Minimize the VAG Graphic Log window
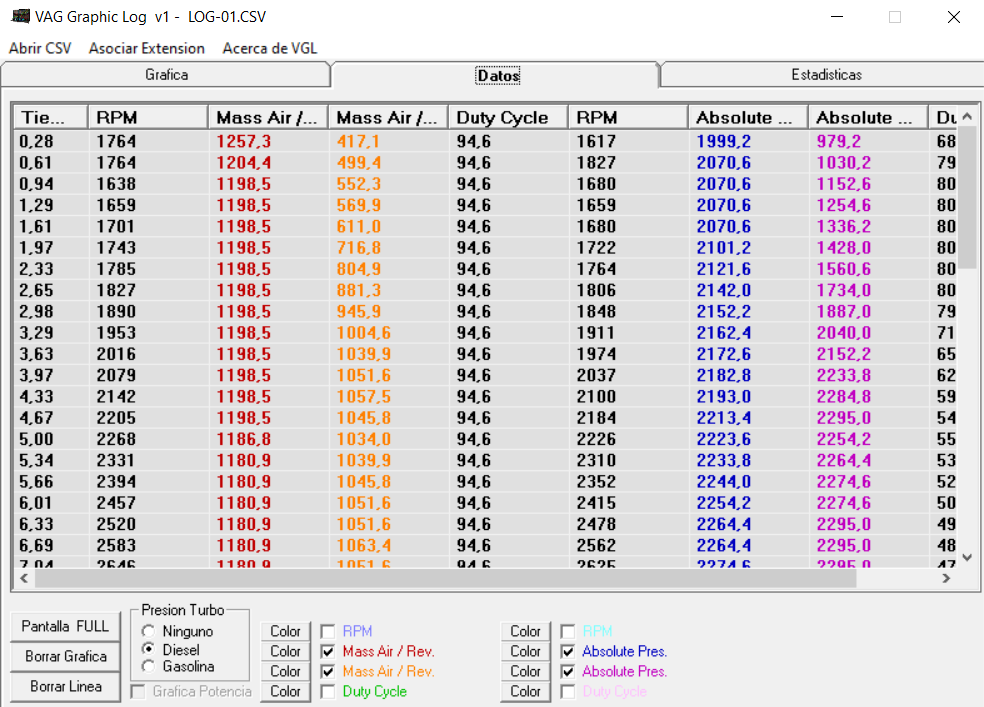This screenshot has height=707, width=984. tap(837, 17)
